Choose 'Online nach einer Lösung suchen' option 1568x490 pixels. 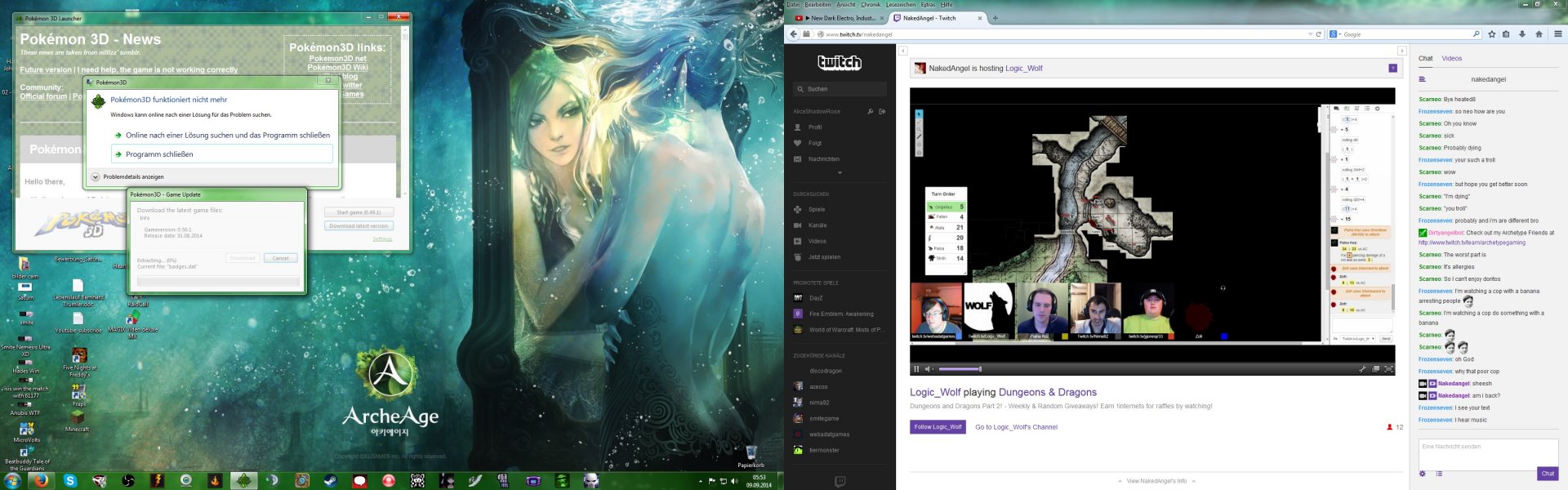click(x=222, y=136)
